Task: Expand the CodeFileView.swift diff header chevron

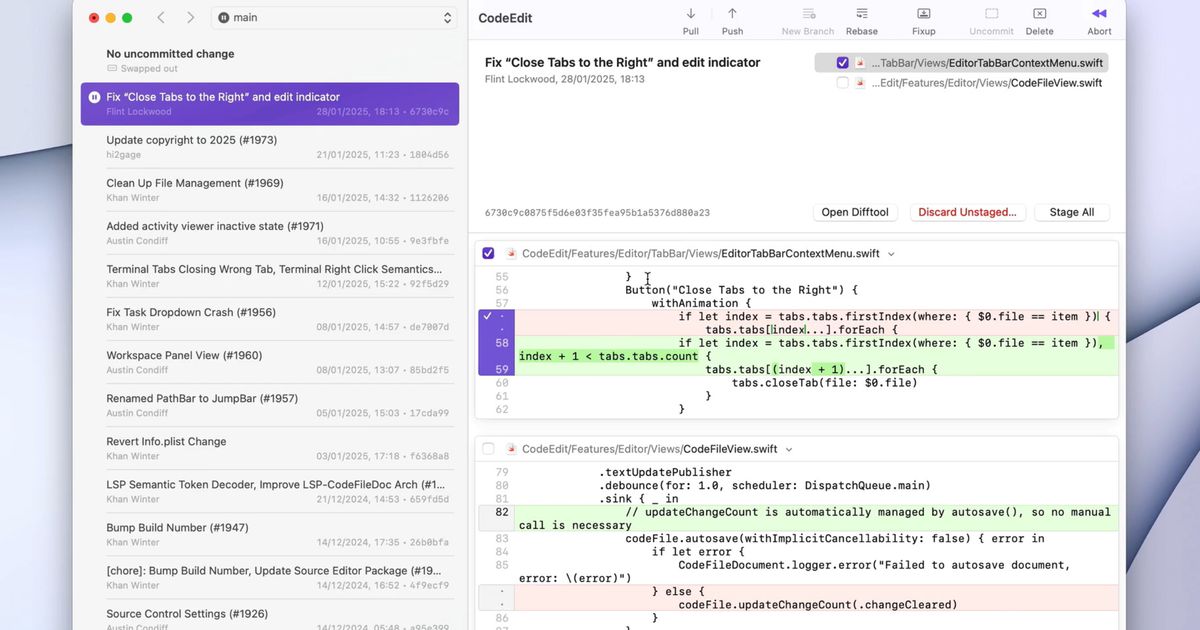Action: tap(789, 449)
